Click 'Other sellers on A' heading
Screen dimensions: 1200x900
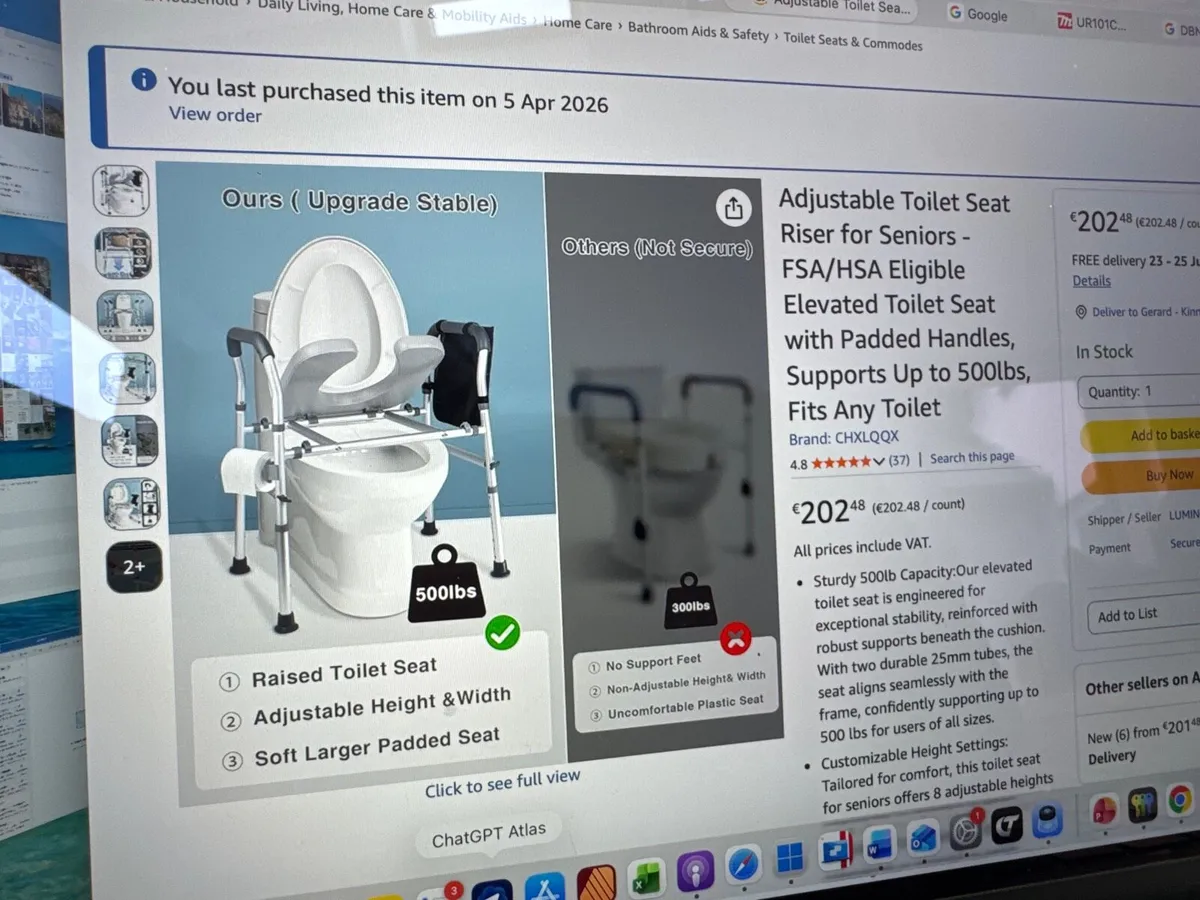[x=1143, y=685]
